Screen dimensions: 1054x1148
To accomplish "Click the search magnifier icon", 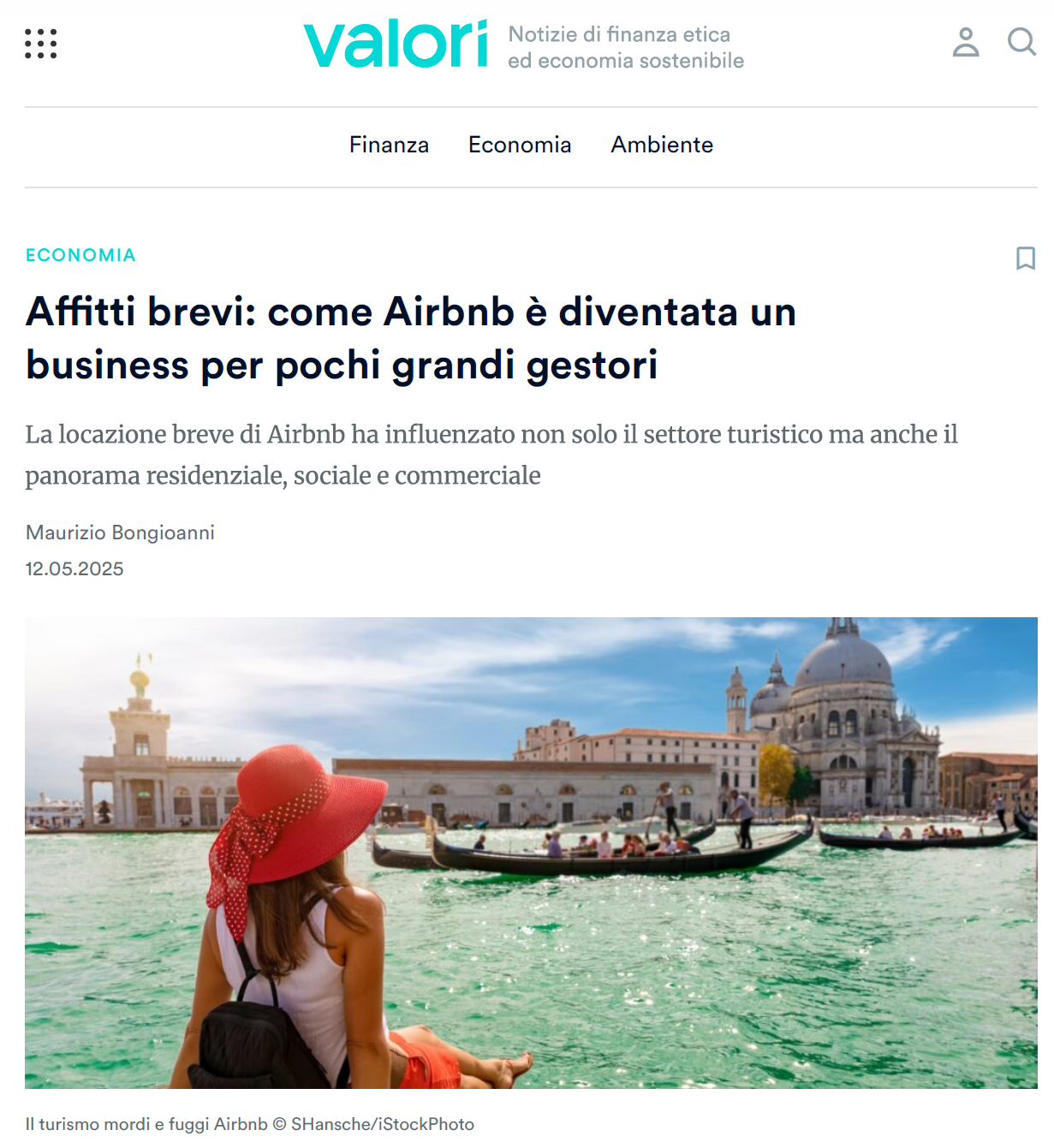I will pos(1021,41).
